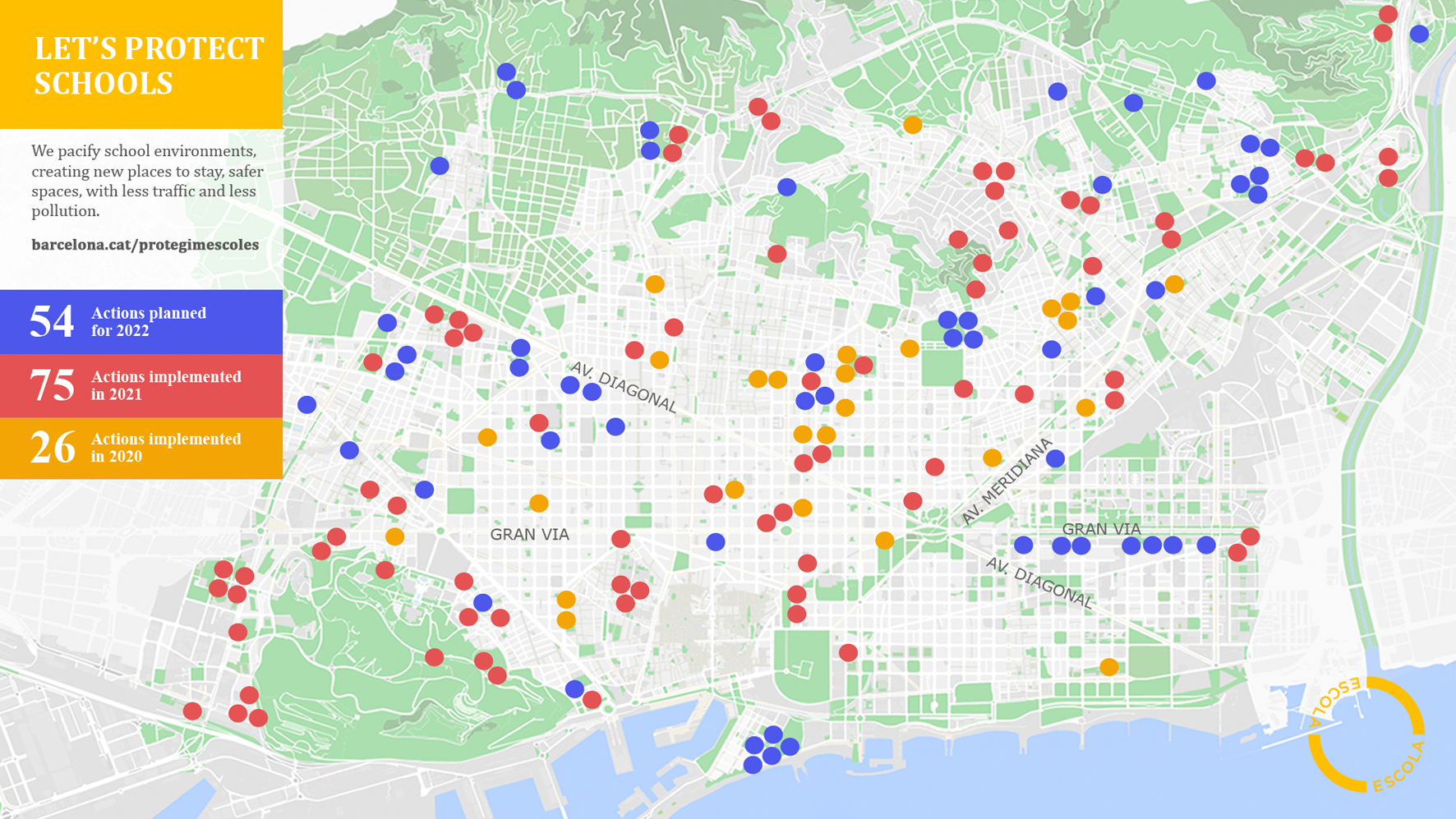The width and height of the screenshot is (1456, 819).
Task: Select the lone red dot just above the harbor park
Action: click(848, 652)
